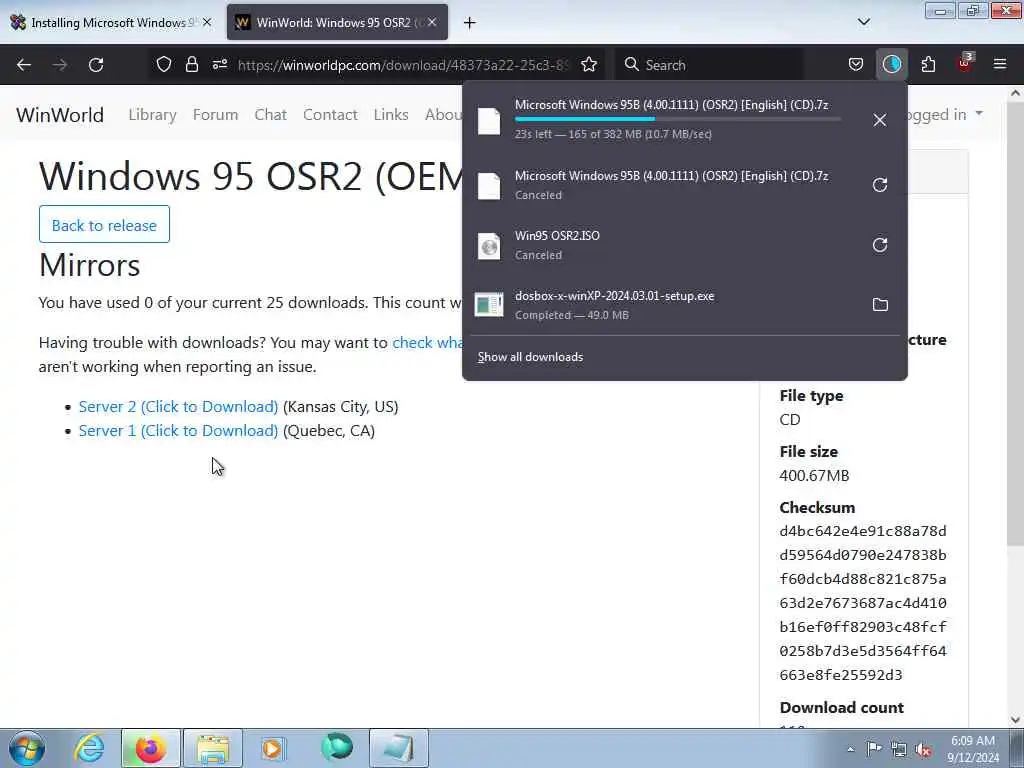Follow the 'check what' help link
The height and width of the screenshot is (768, 1024).
tap(427, 342)
